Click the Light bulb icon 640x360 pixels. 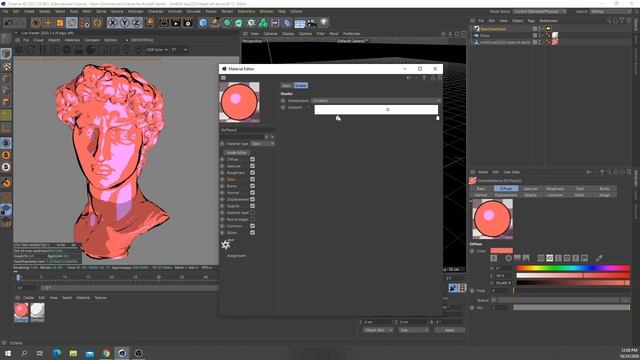(324, 23)
